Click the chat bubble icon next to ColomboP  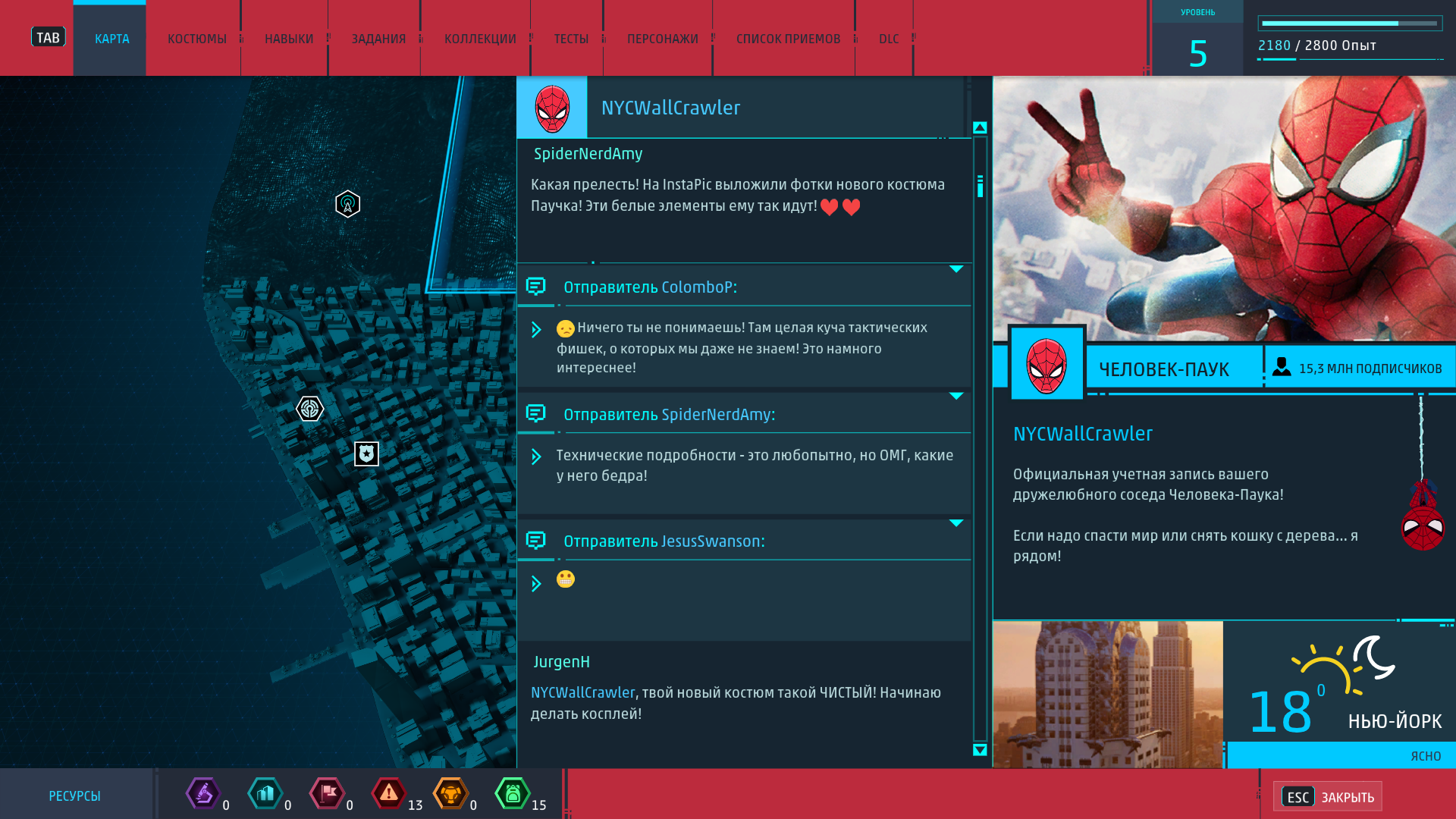[535, 287]
